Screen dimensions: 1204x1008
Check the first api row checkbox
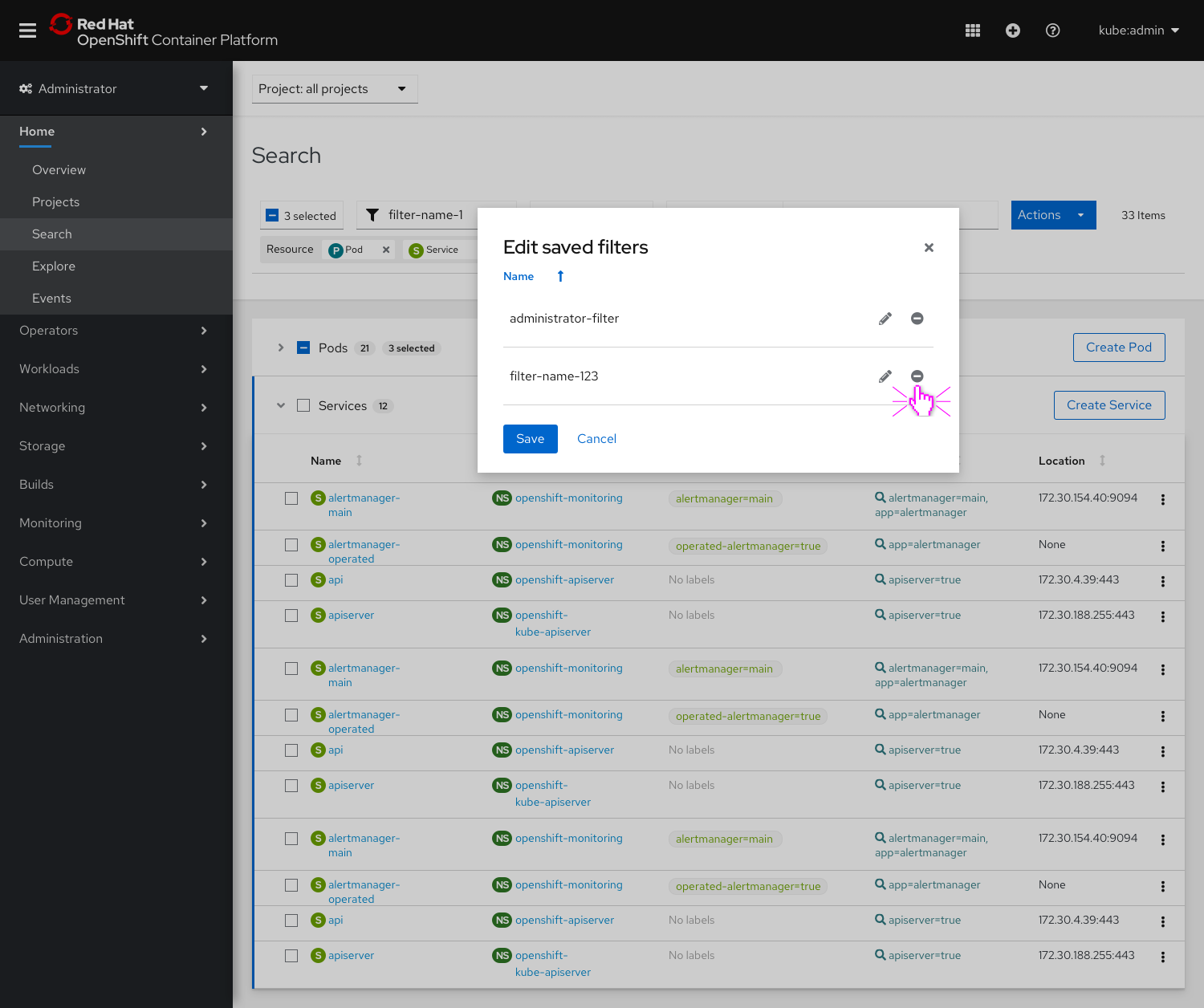(x=291, y=580)
